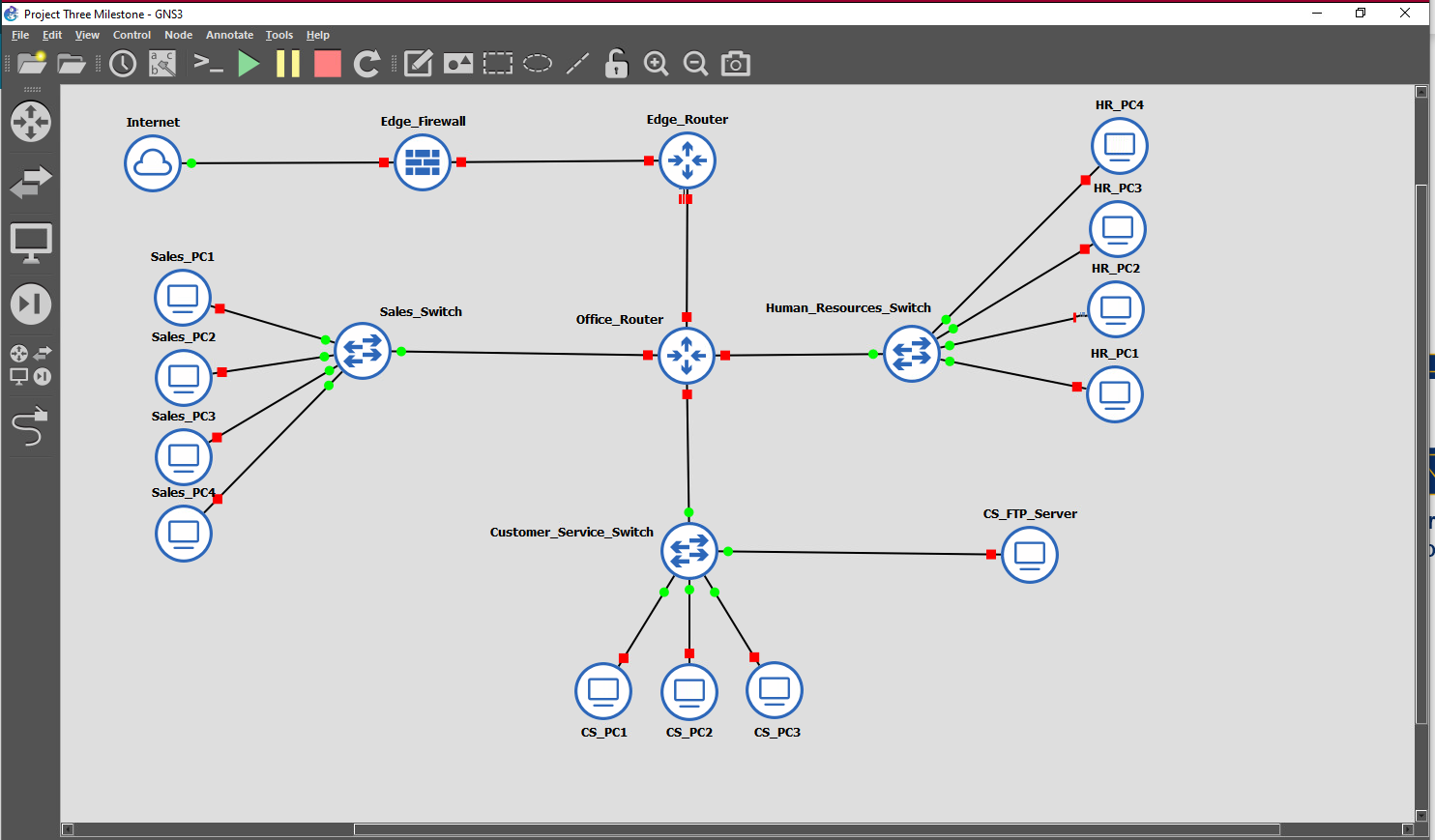1435x840 pixels.
Task: Open the Control menu
Action: coord(132,35)
